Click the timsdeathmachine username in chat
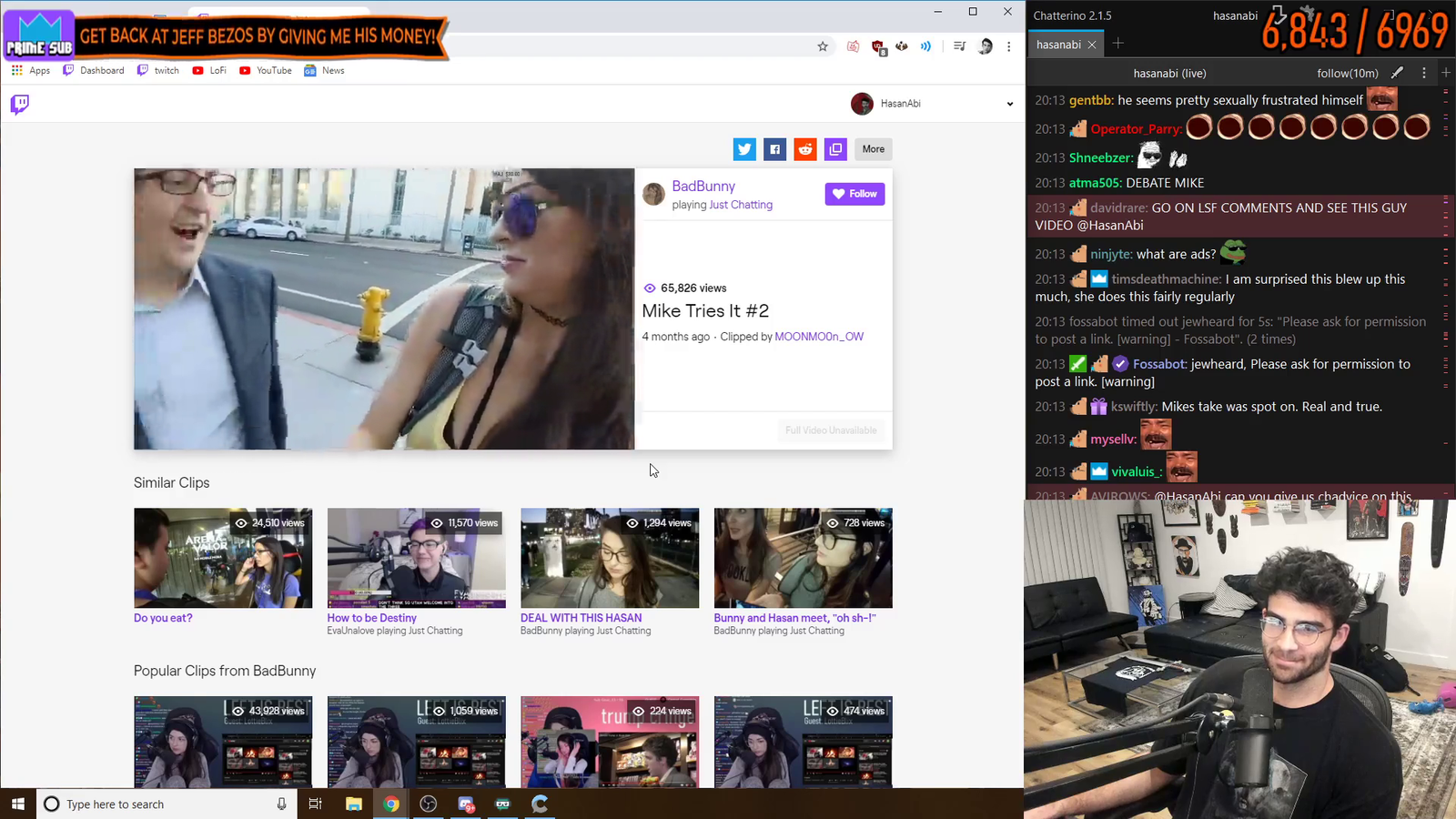The height and width of the screenshot is (819, 1456). tap(1166, 279)
